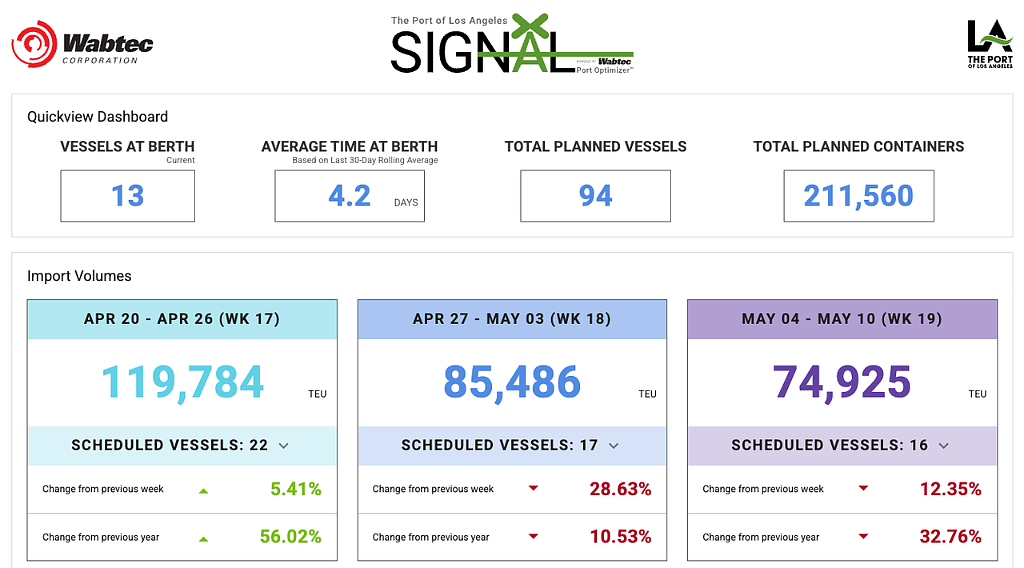
Task: Click red down arrow for week 18 weekly change
Action: [x=534, y=488]
